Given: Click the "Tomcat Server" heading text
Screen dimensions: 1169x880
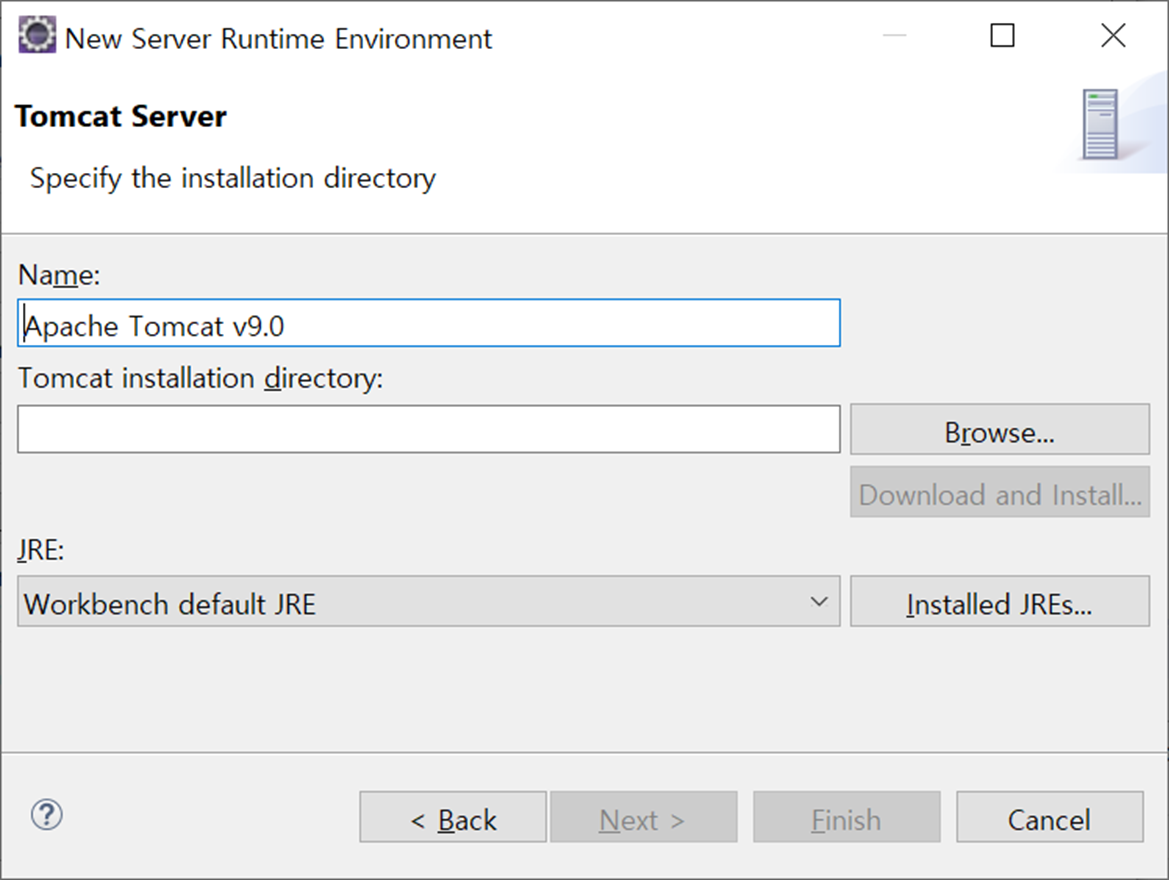Looking at the screenshot, I should [x=121, y=116].
